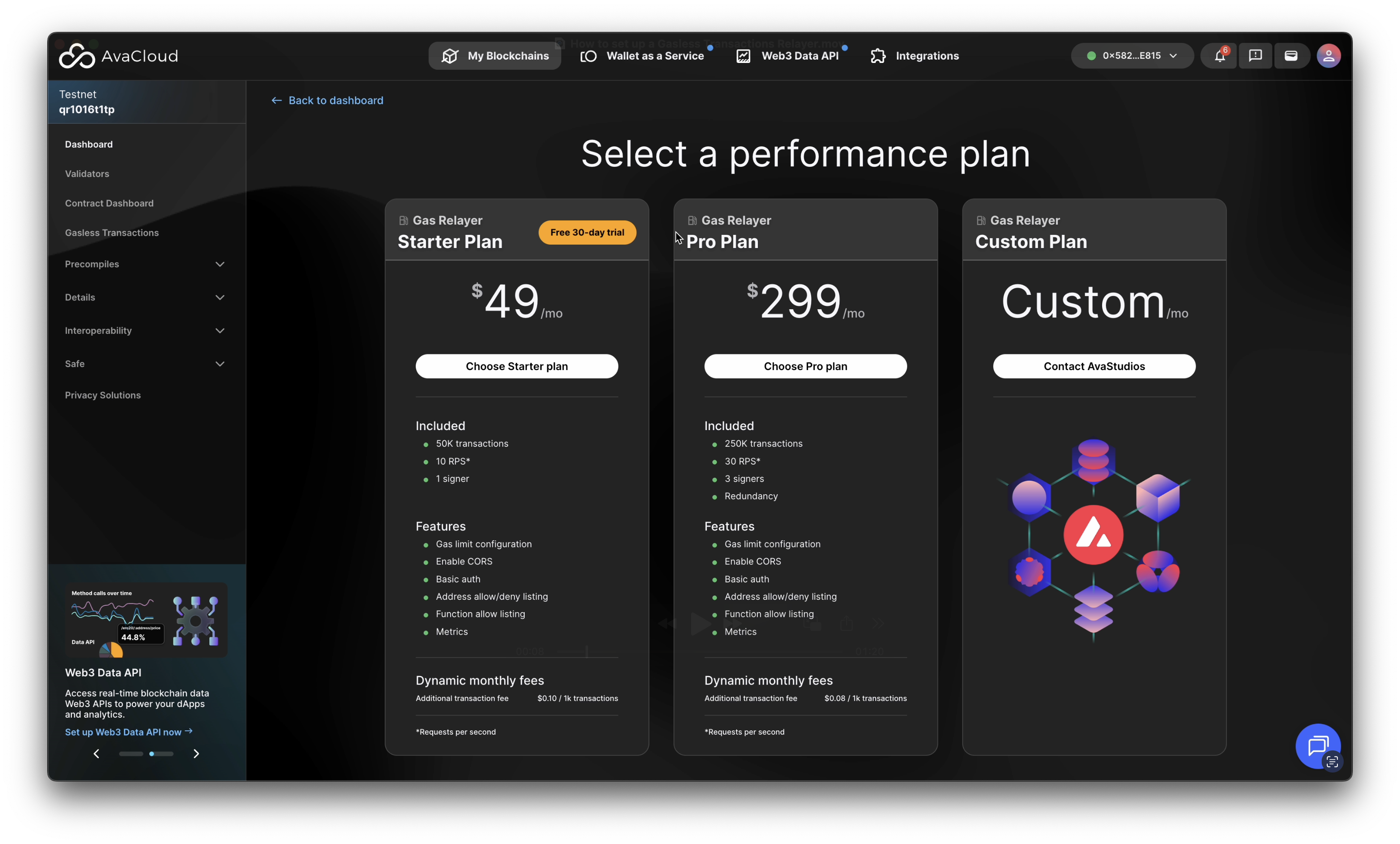Click back arrow to dashboard
Image resolution: width=1400 pixels, height=844 pixels.
(276, 100)
